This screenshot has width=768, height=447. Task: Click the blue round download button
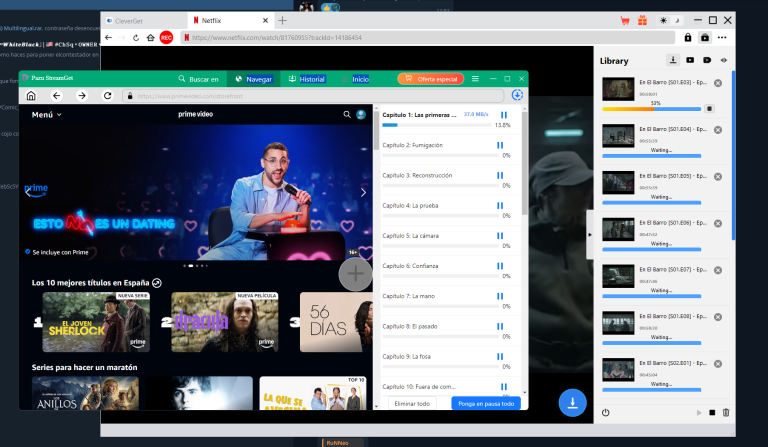point(573,402)
